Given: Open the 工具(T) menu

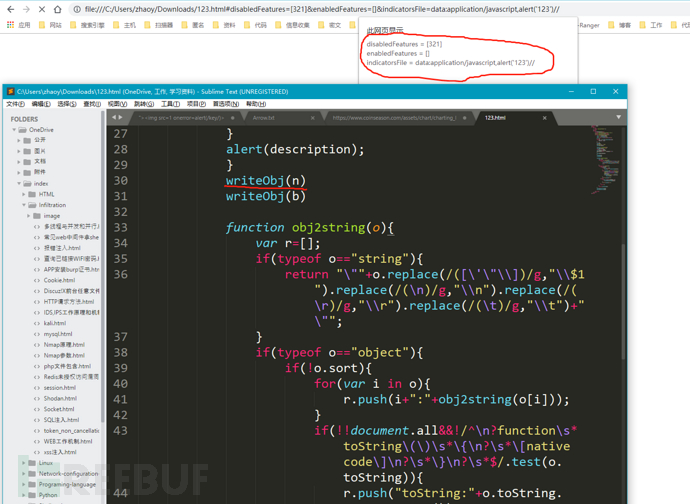Looking at the screenshot, I should [170, 104].
